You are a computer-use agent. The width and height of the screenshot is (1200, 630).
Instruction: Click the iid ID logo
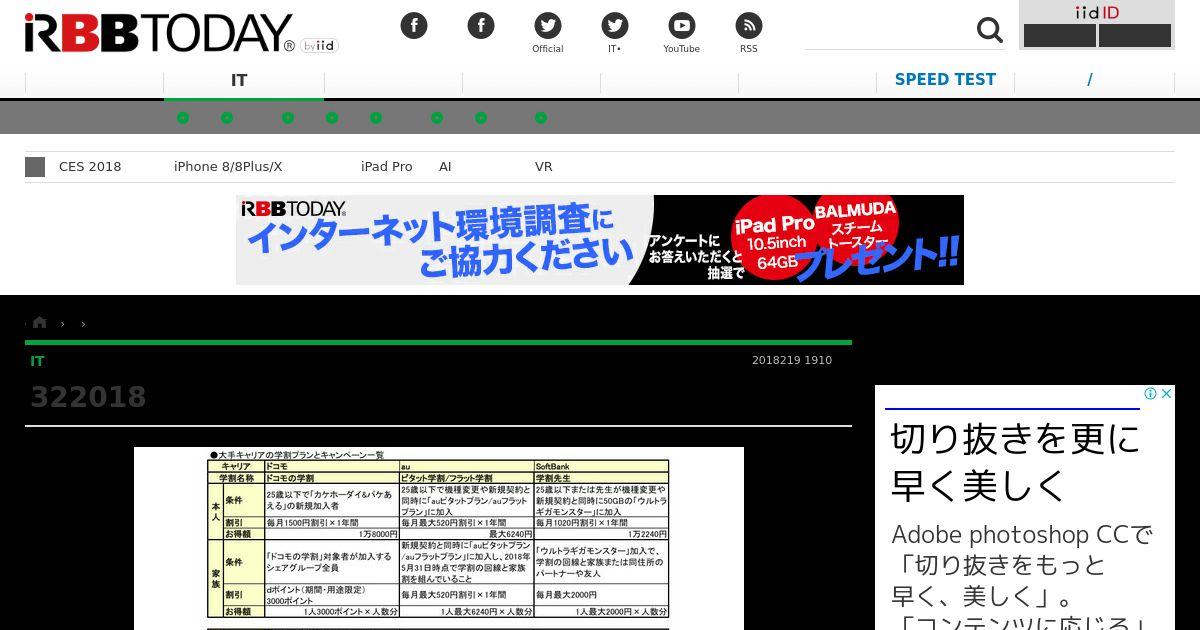[1097, 12]
